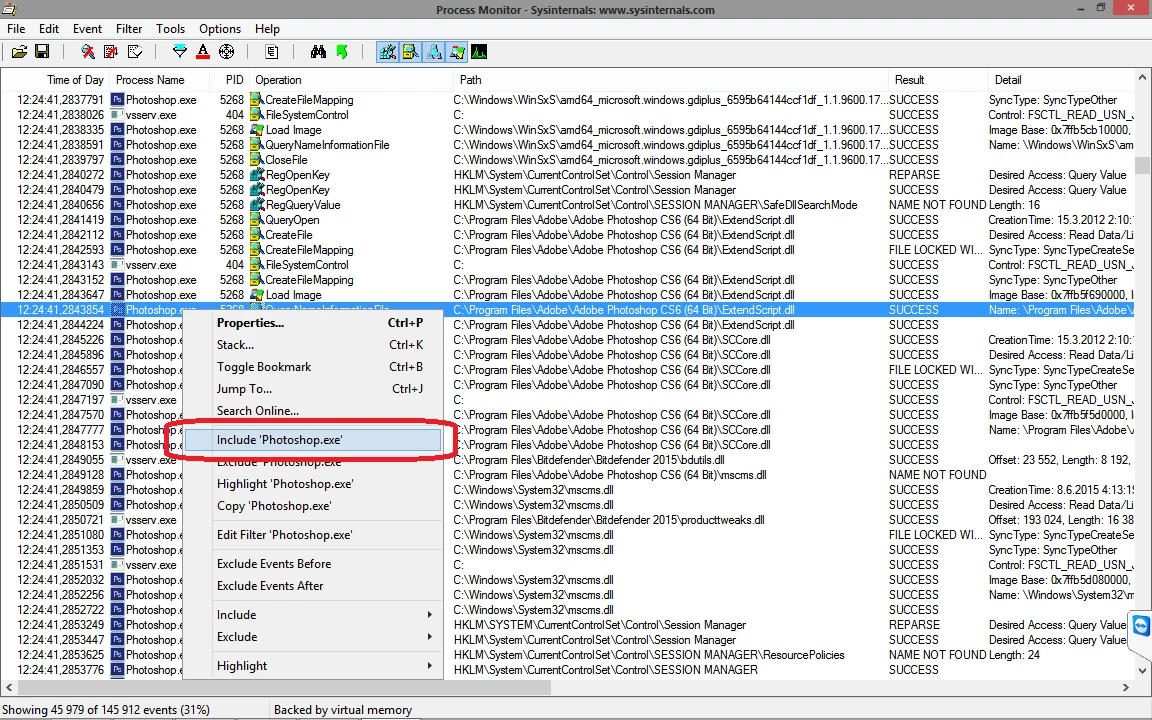Click horizontal scrollbar right arrow
1152x720 pixels.
1126,688
